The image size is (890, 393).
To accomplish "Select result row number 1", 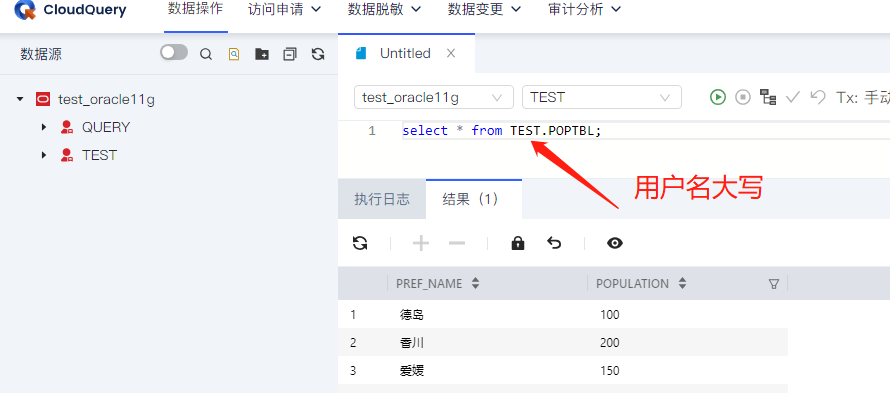I will pyautogui.click(x=353, y=315).
